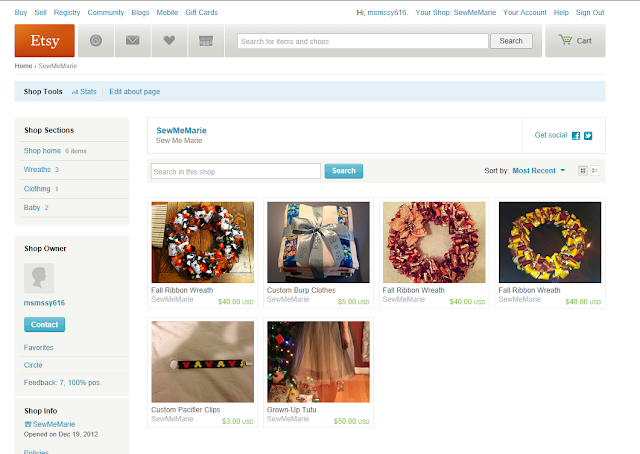Click the $50.00 USD price

351,421
